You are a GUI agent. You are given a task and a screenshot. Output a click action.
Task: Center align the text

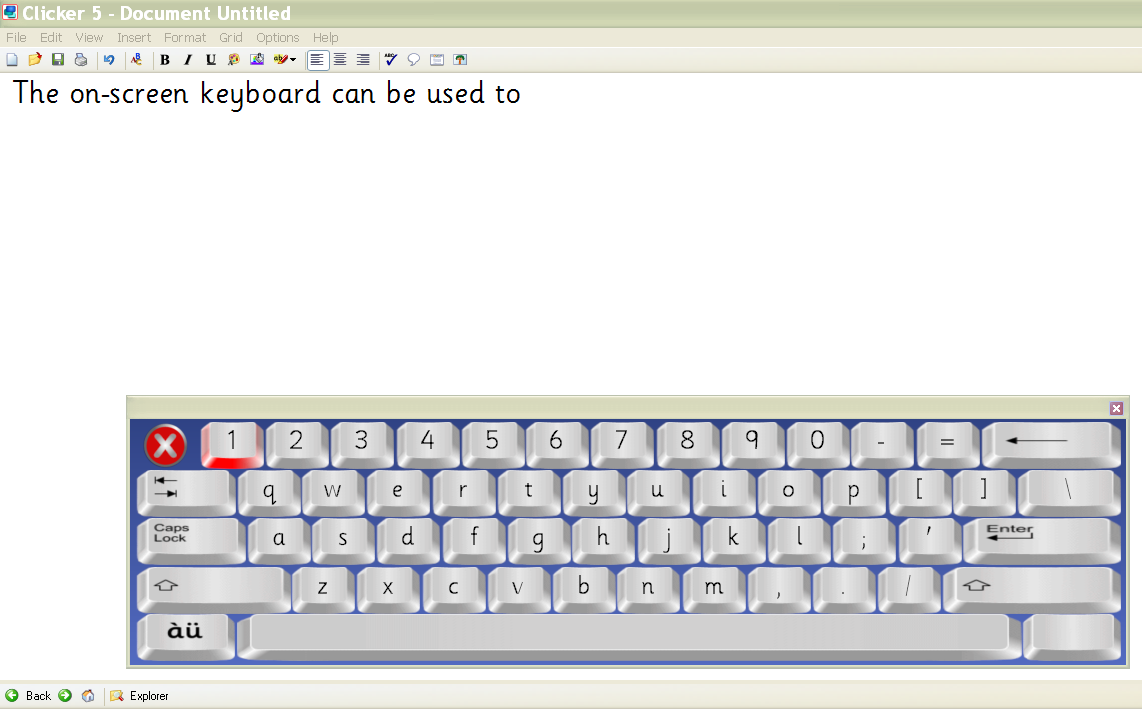point(340,60)
